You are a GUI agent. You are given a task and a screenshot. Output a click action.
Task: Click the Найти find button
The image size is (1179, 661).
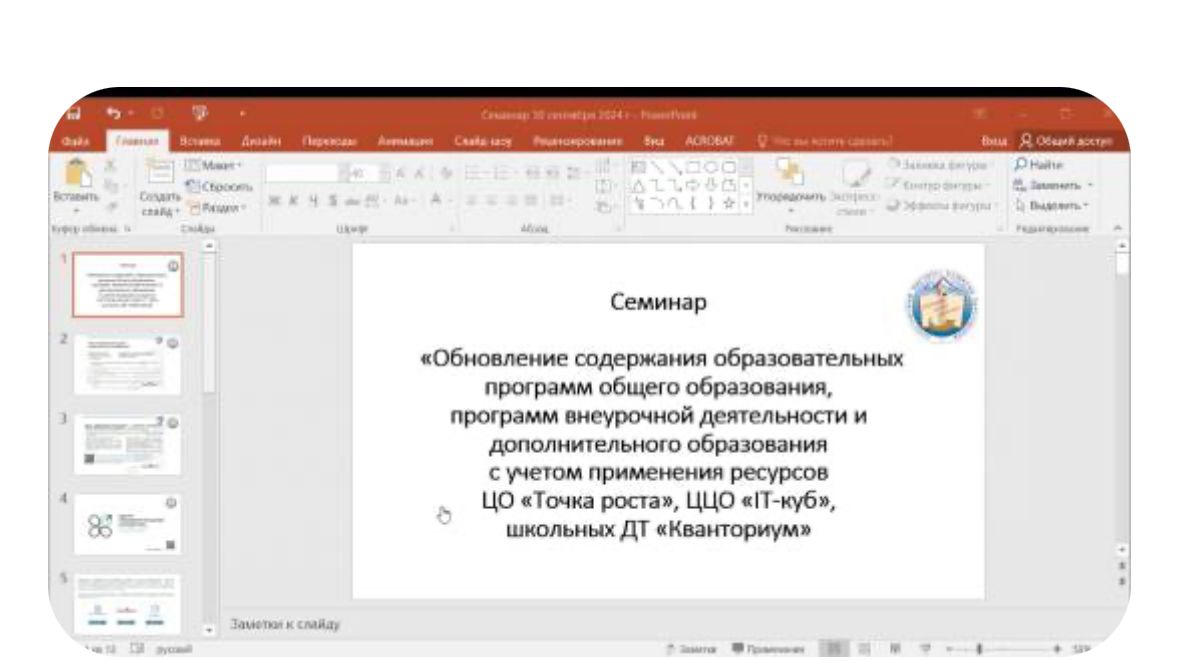1038,165
